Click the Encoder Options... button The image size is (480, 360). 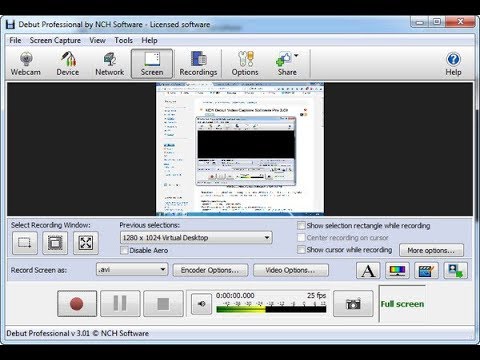click(210, 270)
